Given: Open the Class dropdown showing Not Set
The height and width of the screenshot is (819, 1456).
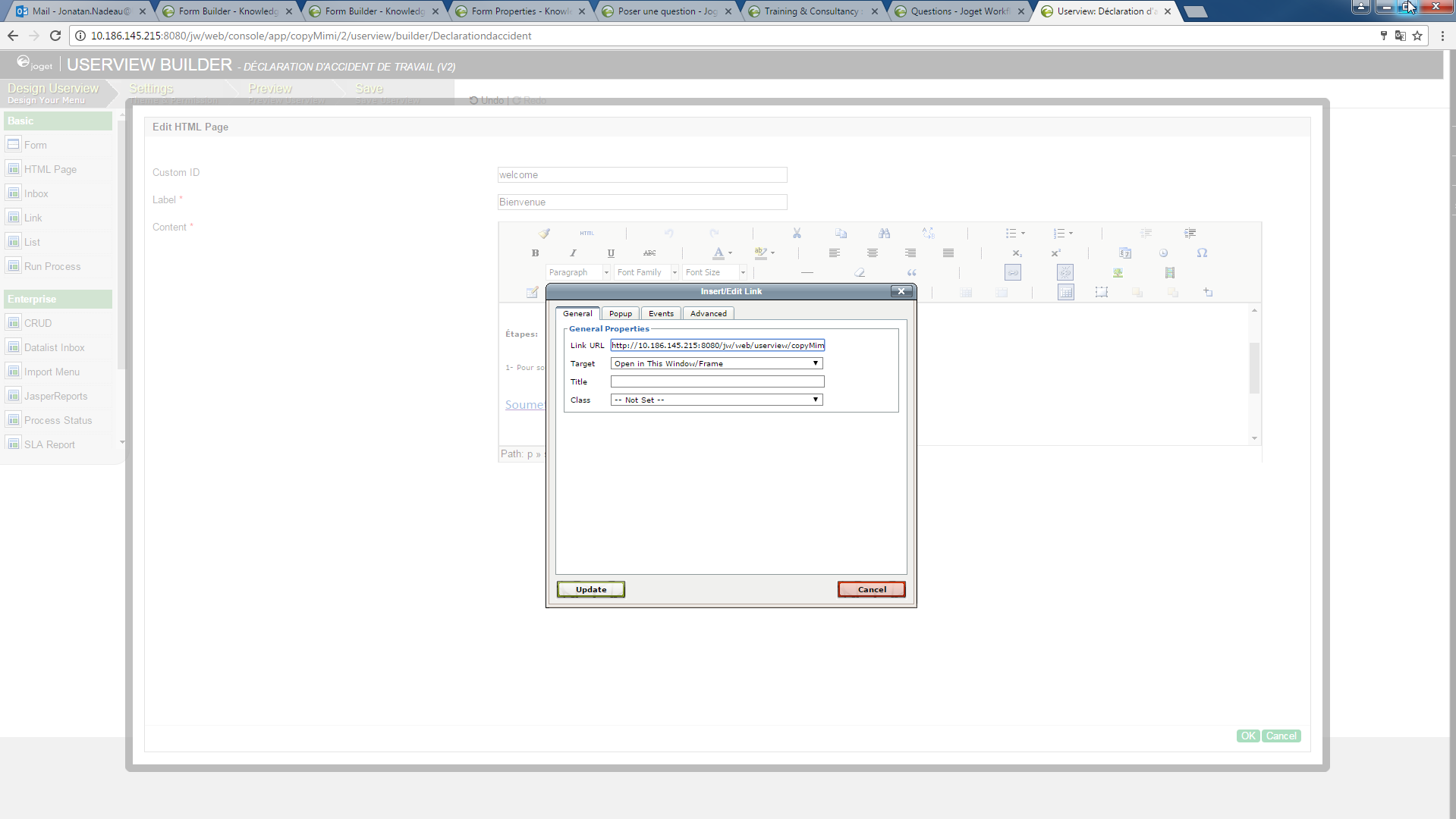Looking at the screenshot, I should point(717,400).
